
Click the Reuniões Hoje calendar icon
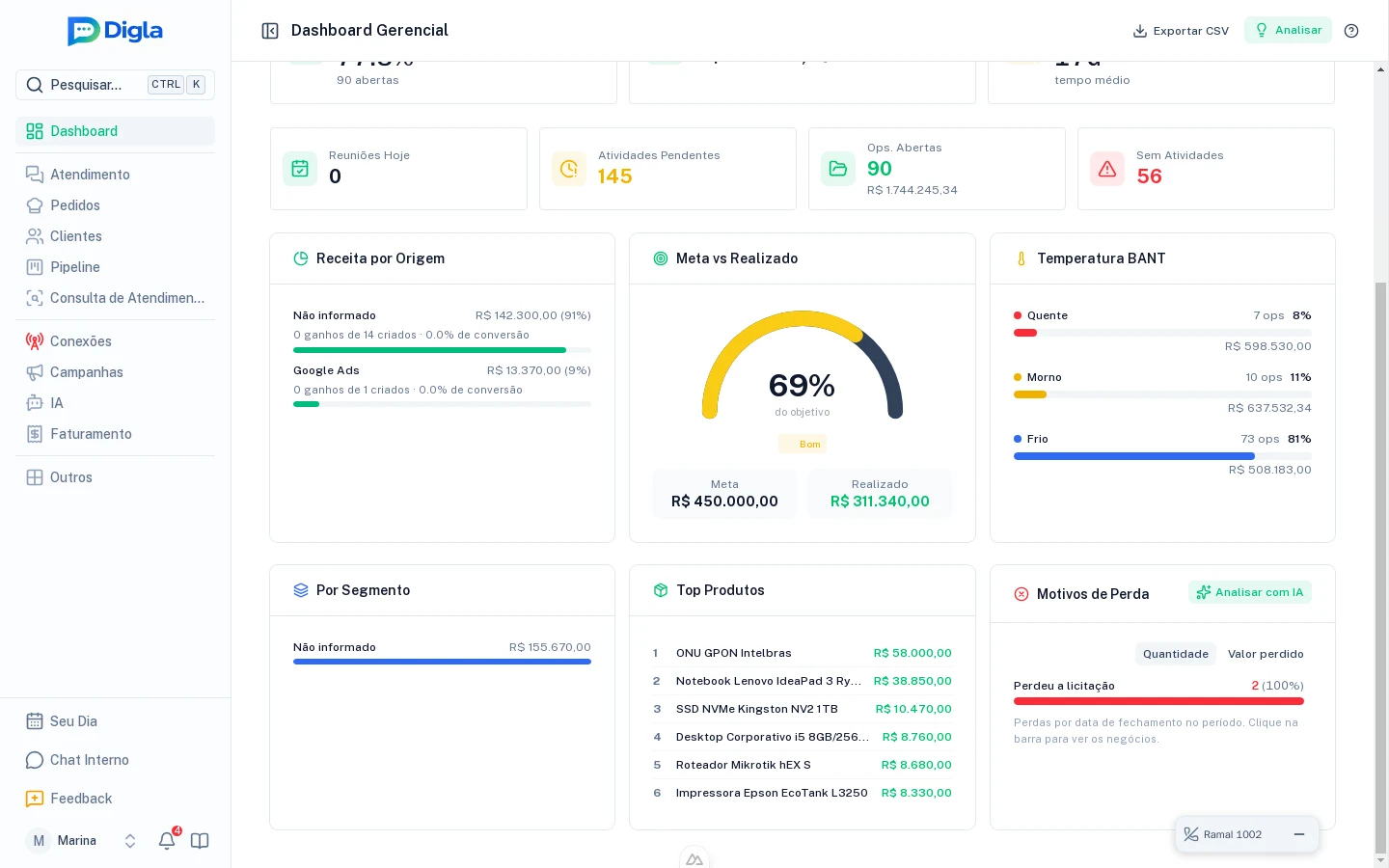[x=300, y=169]
